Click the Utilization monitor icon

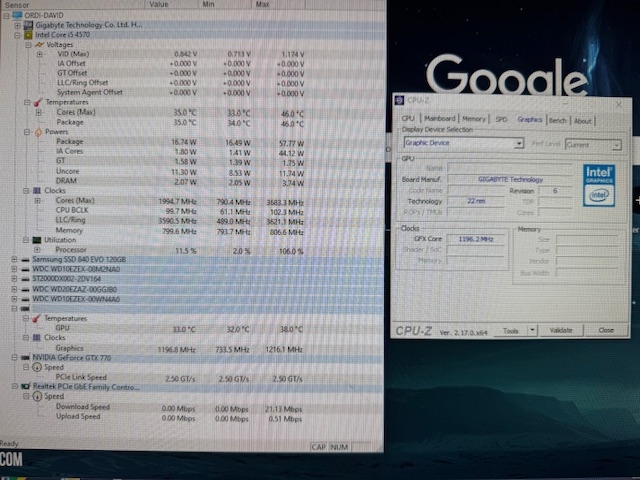[37, 240]
